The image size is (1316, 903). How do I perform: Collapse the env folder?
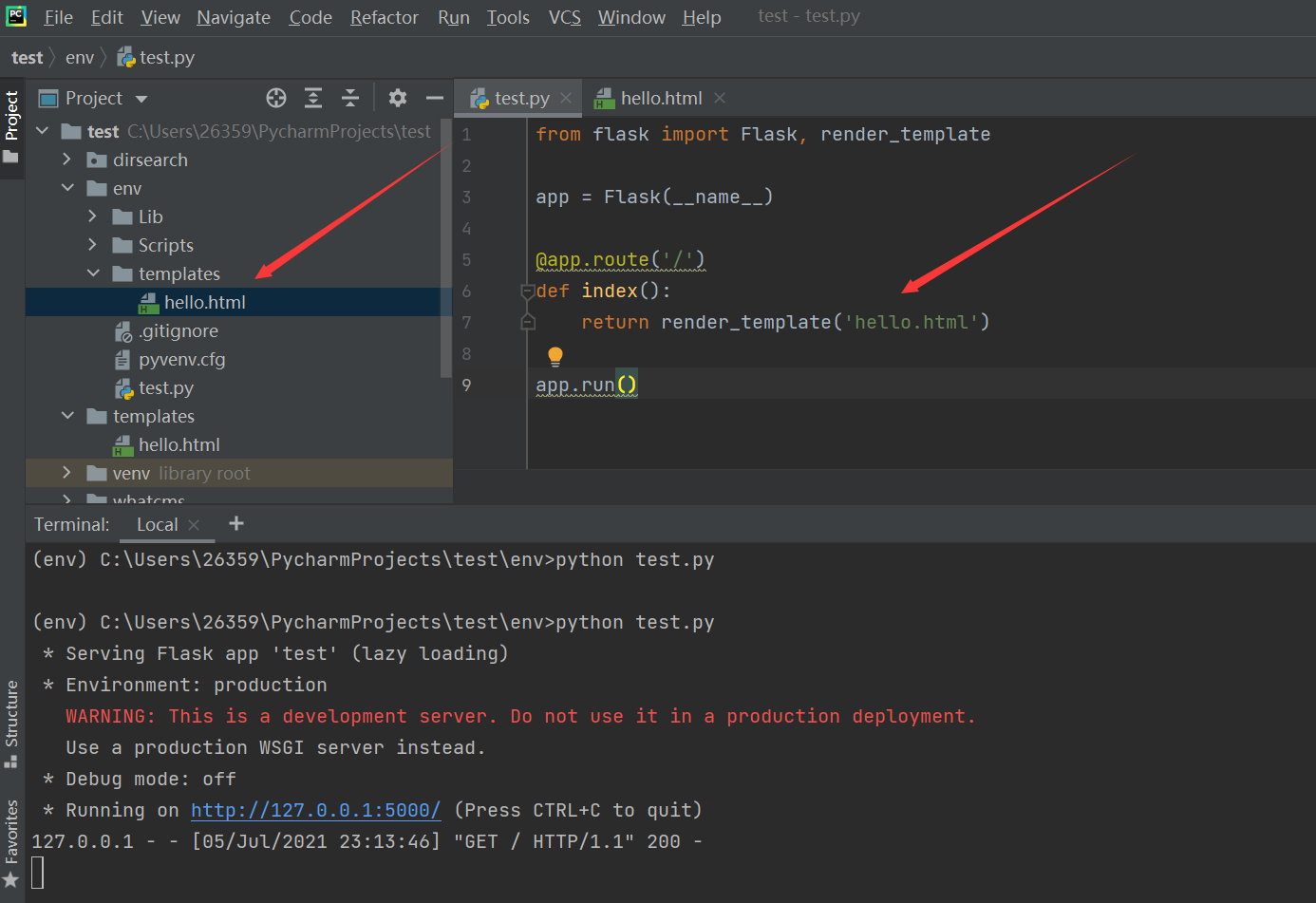point(67,188)
